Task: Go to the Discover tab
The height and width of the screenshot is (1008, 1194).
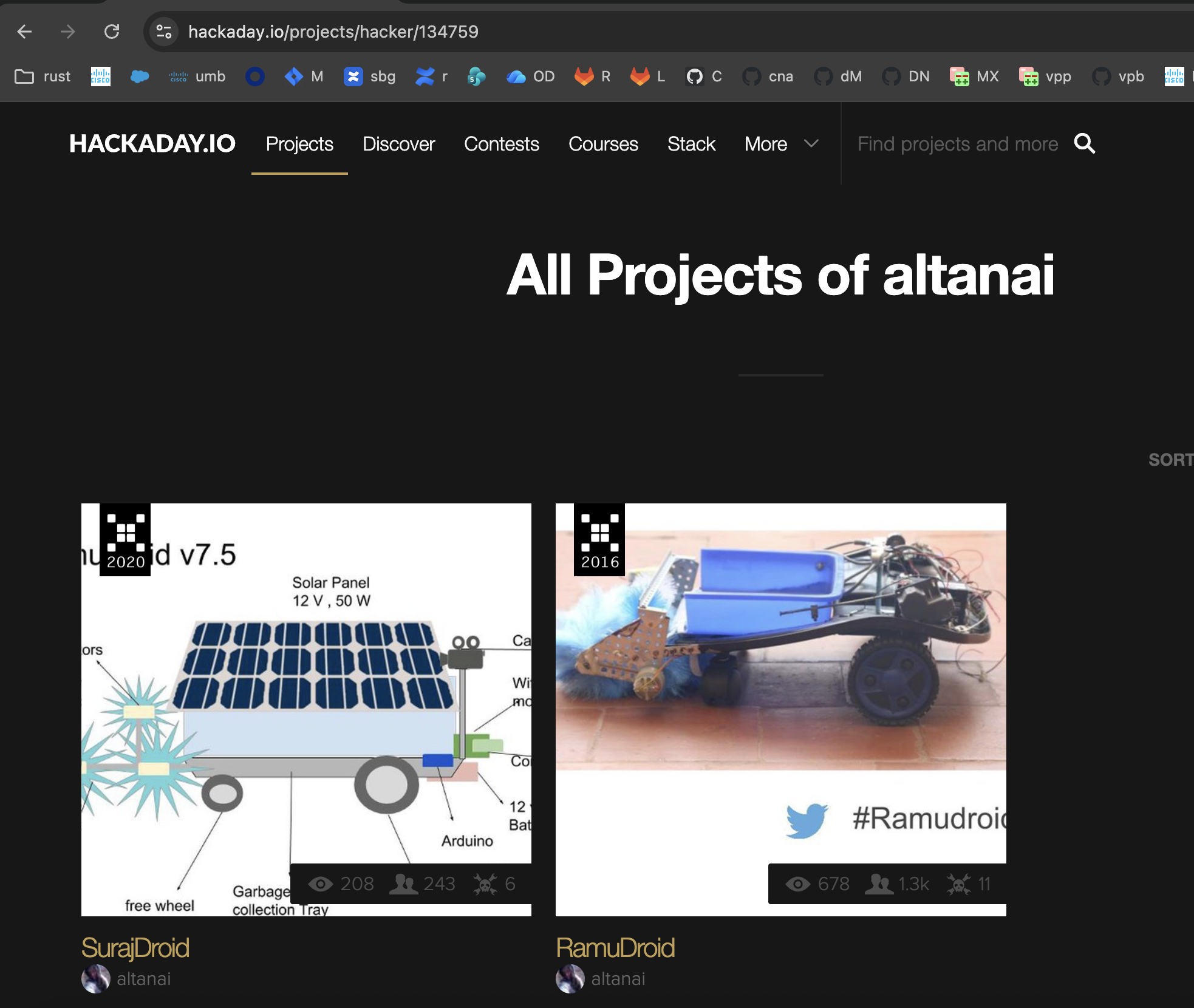Action: tap(398, 144)
